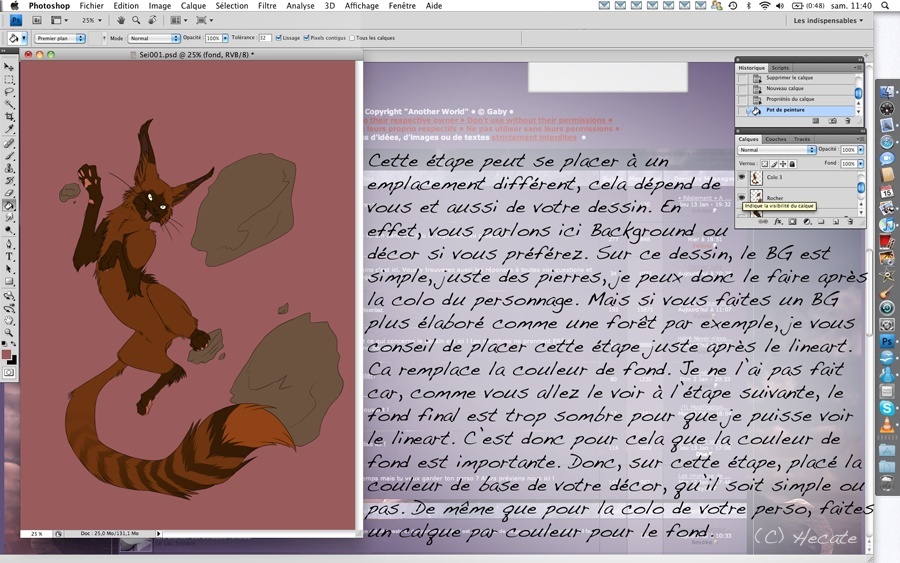The height and width of the screenshot is (563, 900).
Task: Launch Bridge from application bar
Action: [x=37, y=21]
